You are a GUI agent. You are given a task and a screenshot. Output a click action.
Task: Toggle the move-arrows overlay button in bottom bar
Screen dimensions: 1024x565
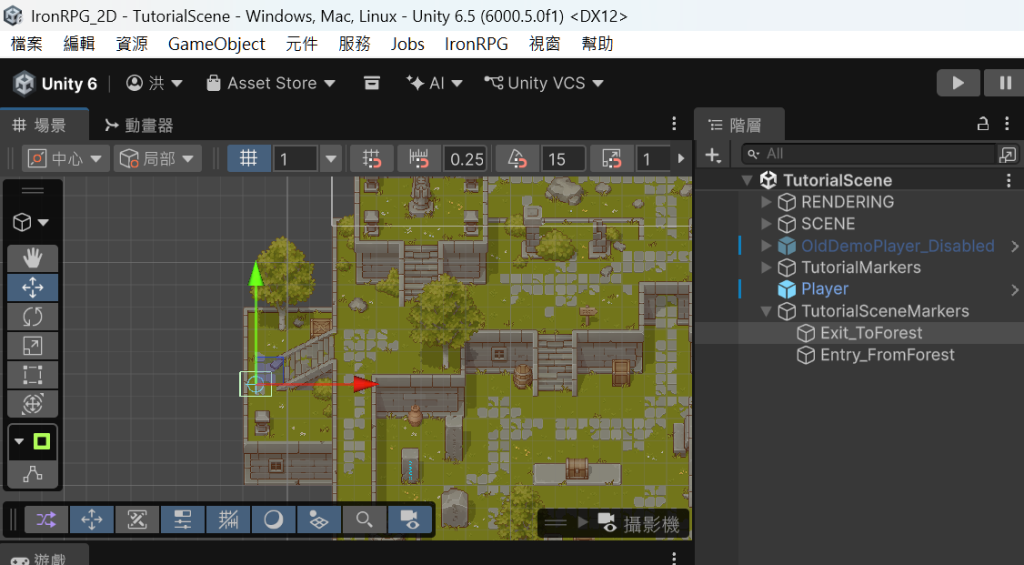[91, 520]
